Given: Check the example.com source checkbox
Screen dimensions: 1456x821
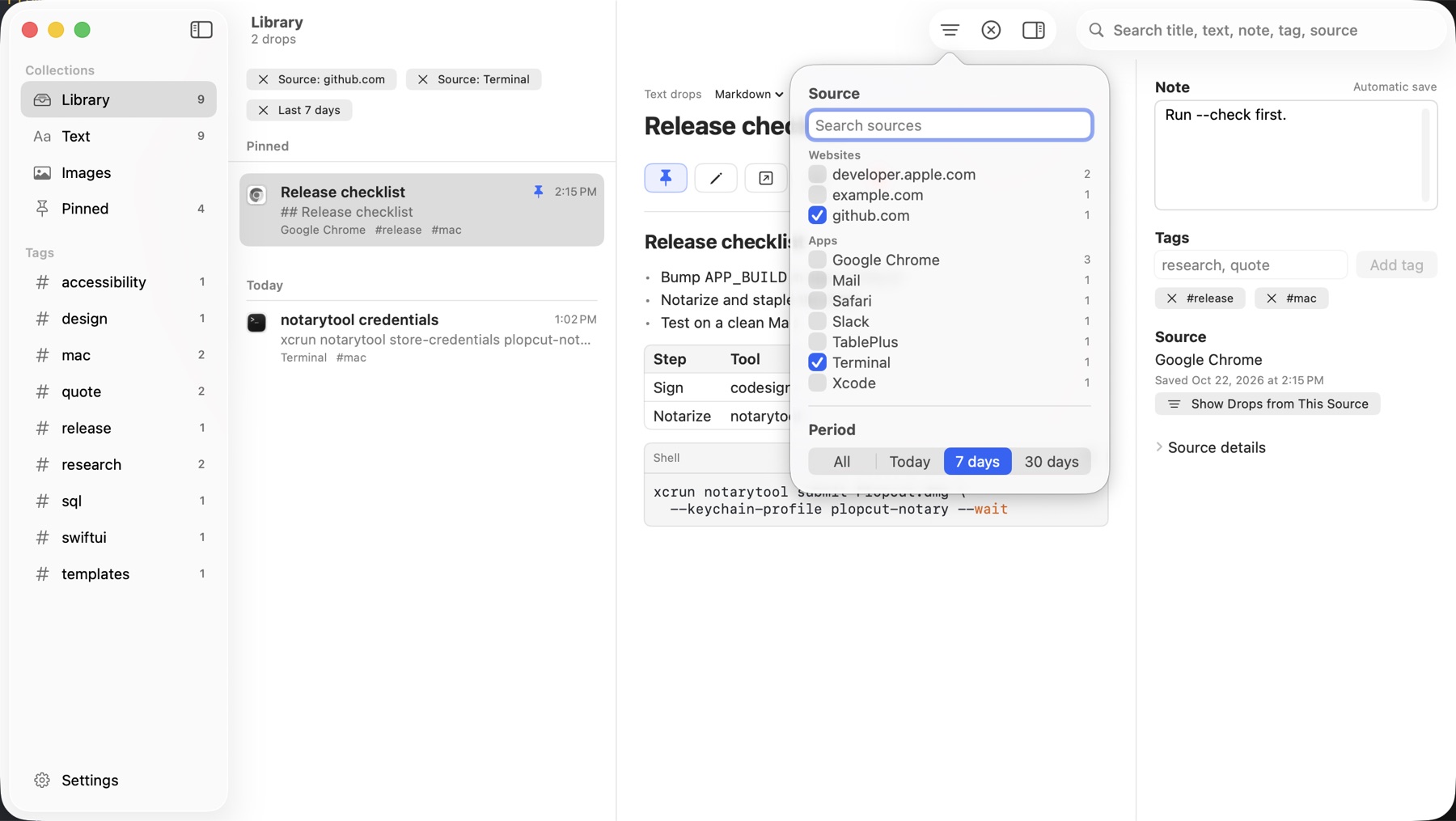Looking at the screenshot, I should [x=817, y=195].
